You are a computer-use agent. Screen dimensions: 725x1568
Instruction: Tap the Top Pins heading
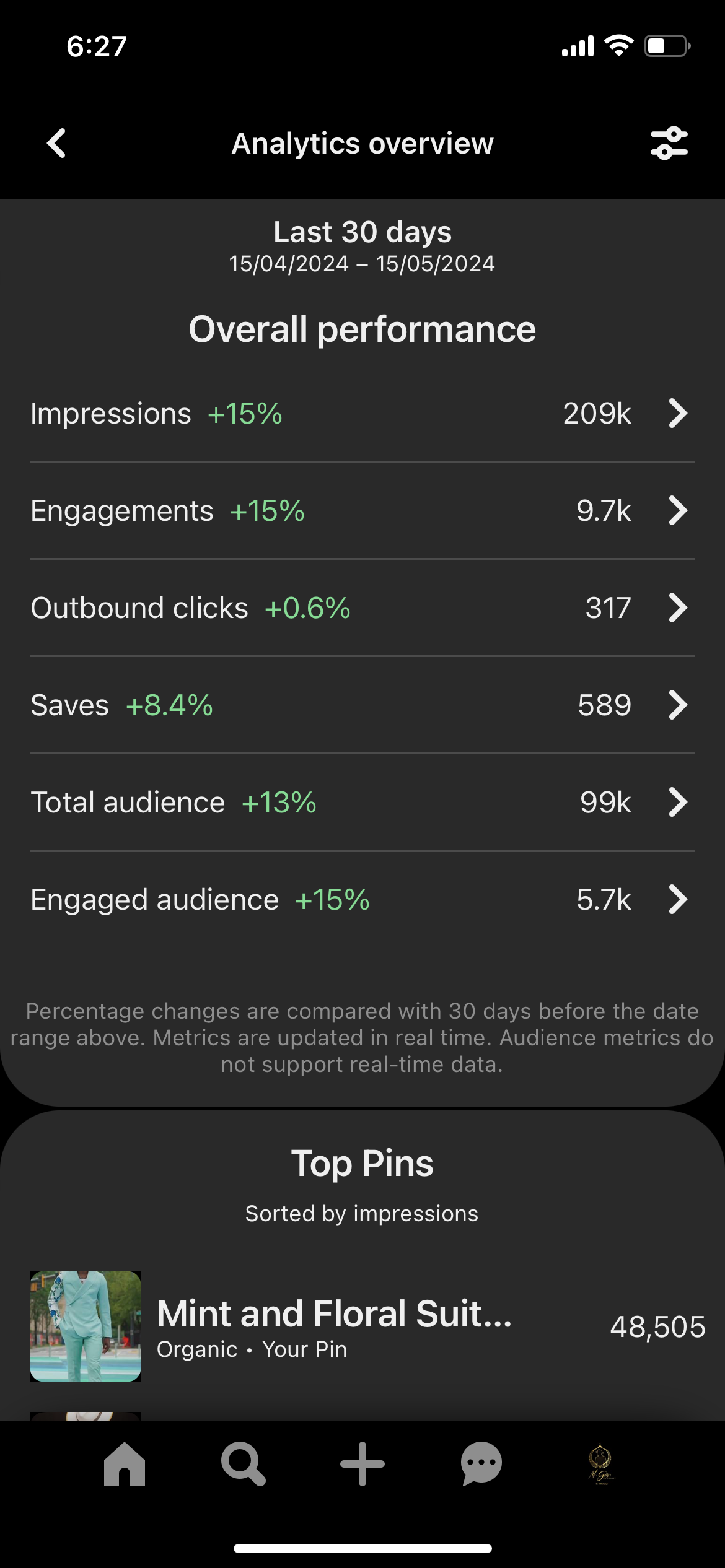click(362, 1163)
